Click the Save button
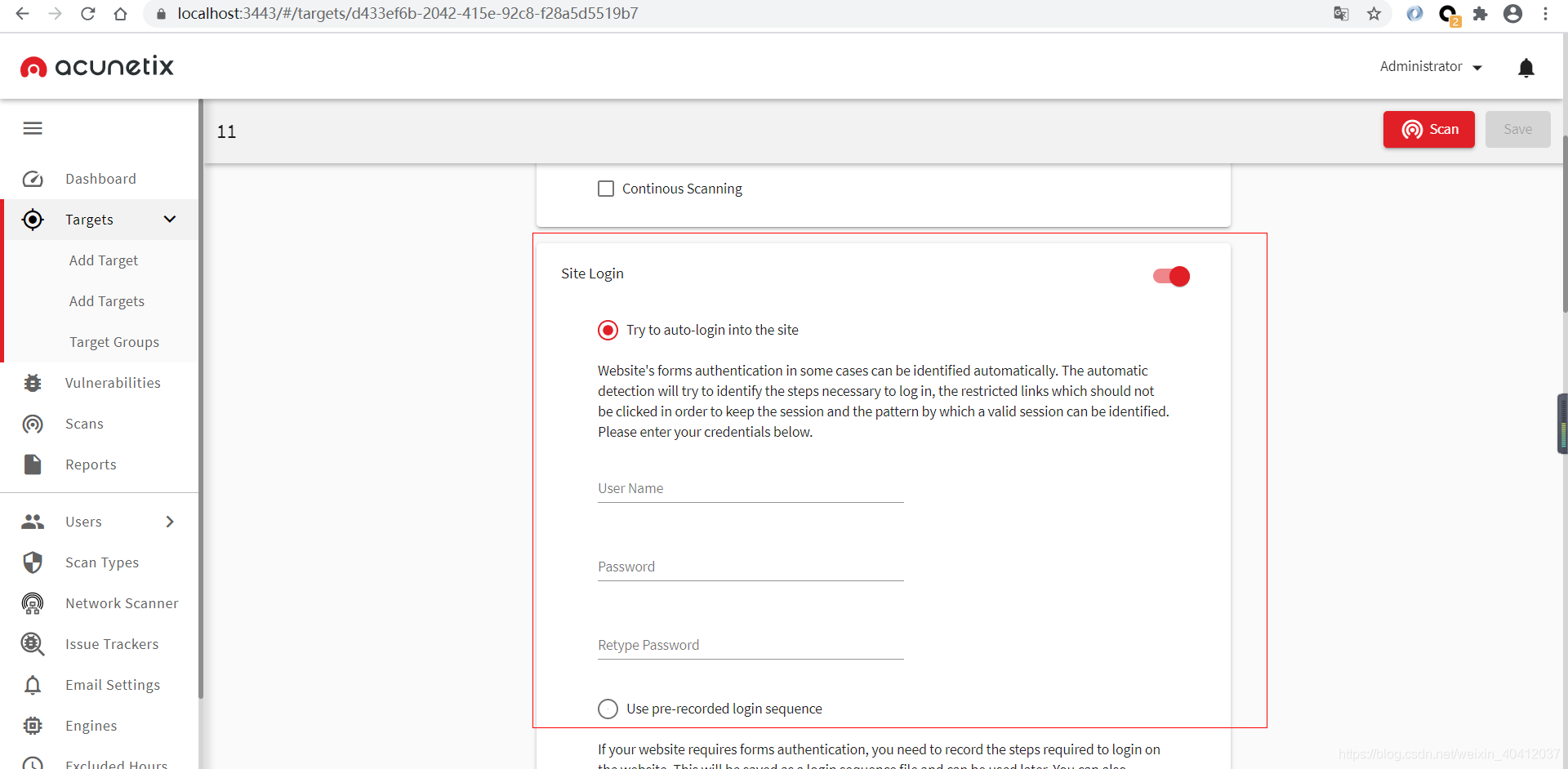The width and height of the screenshot is (1568, 769). (1518, 129)
